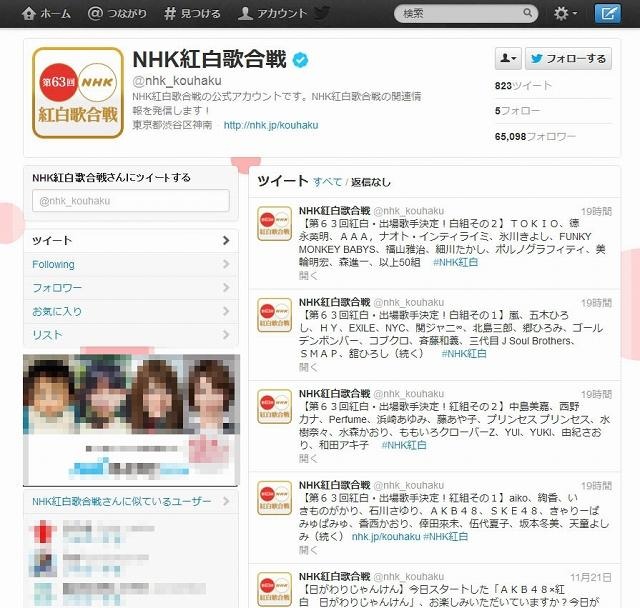
Task: Open nhk.jp/kouhaku link in 紅組その1 tweet
Action: 386,536
